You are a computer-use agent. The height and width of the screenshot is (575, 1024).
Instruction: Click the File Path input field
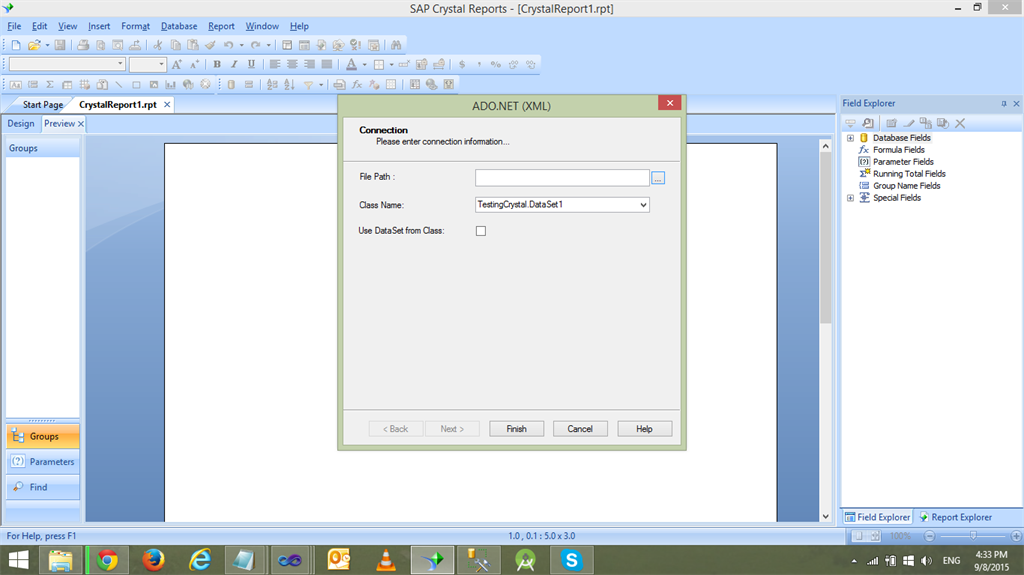tap(562, 178)
